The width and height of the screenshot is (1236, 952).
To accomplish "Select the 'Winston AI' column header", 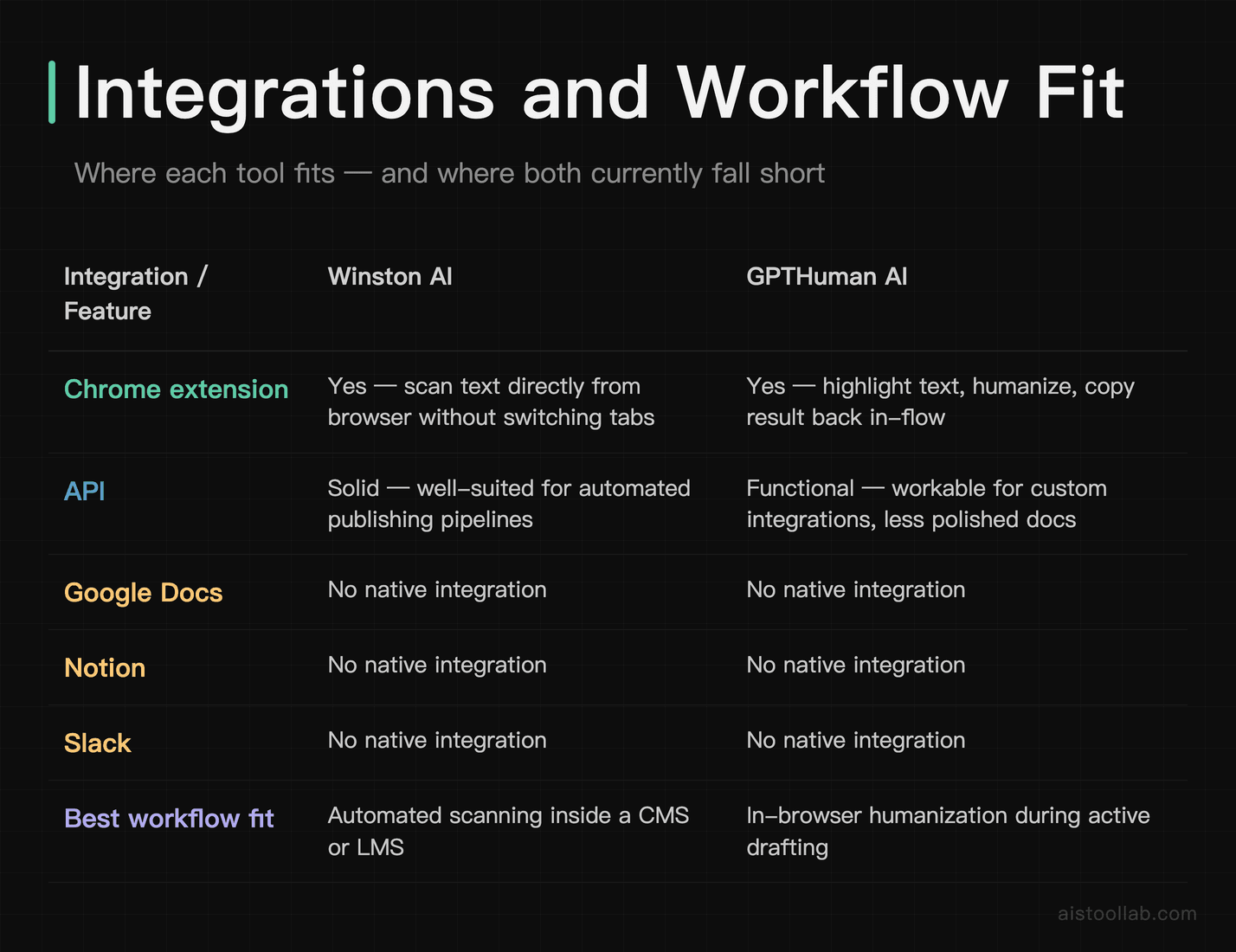I will tap(389, 277).
